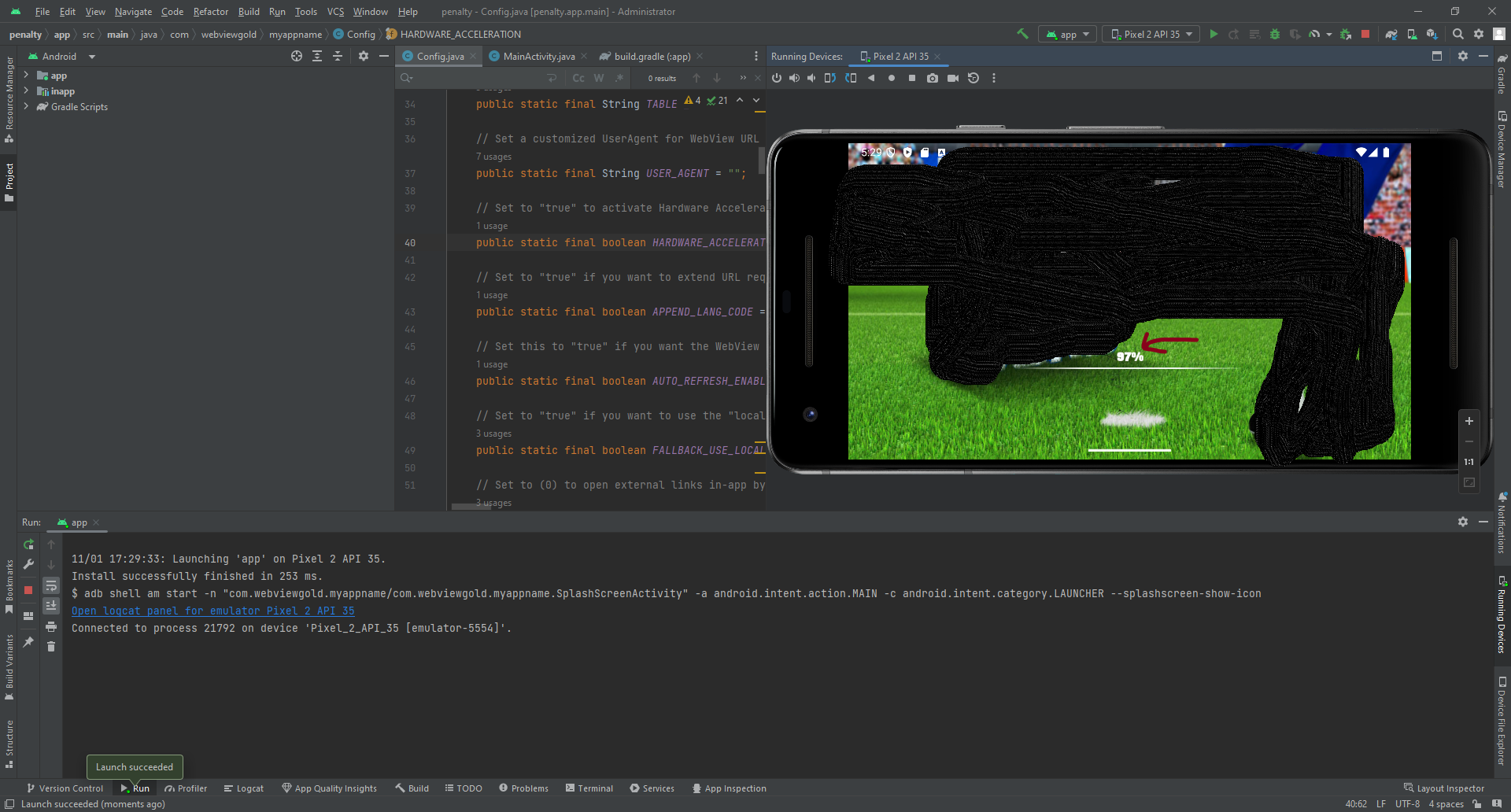Screen dimensions: 1511x812
Task: Lower emulator volume with the volume down icon
Action: click(x=811, y=78)
